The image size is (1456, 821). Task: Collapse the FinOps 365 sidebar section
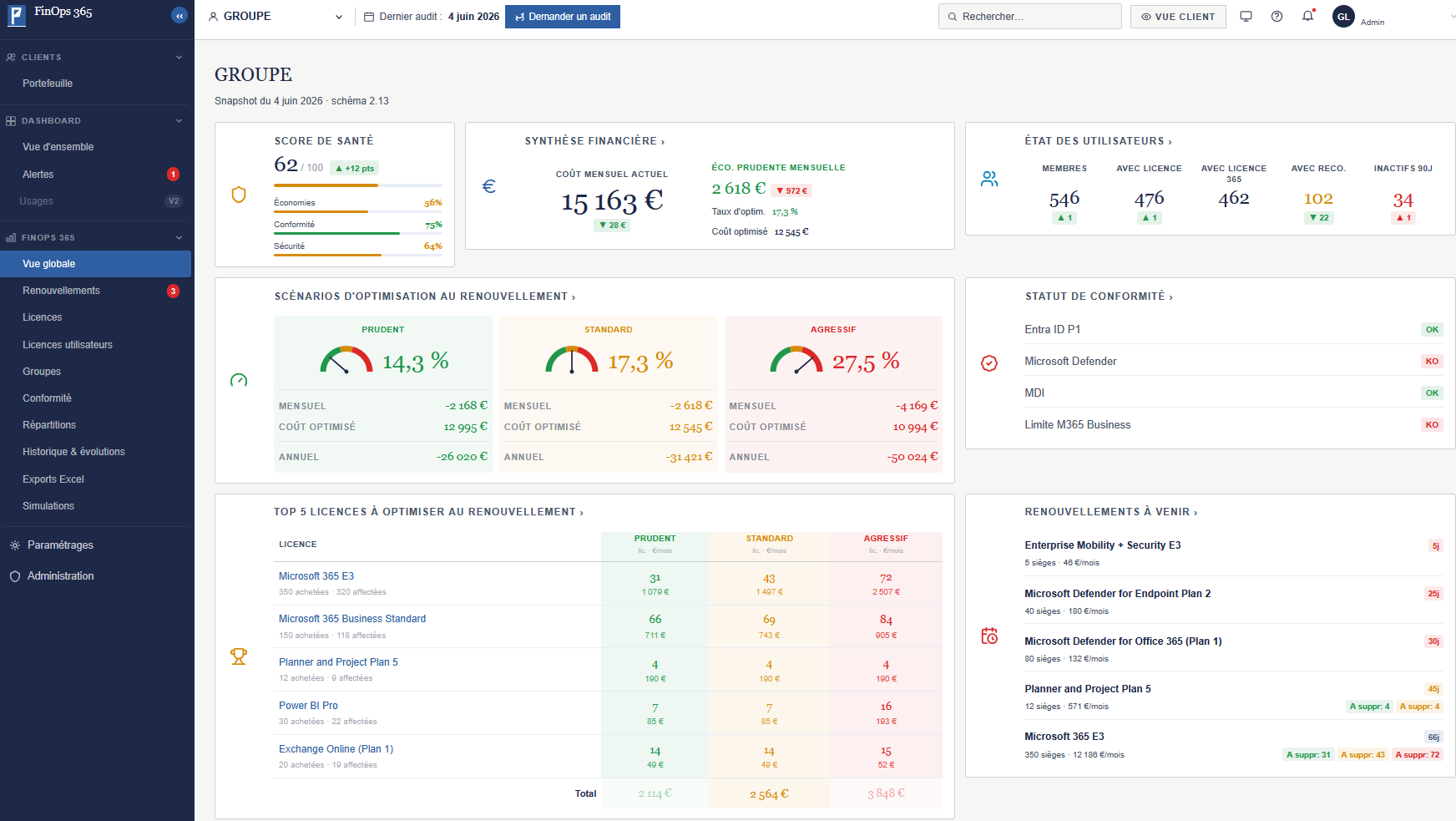point(179,238)
